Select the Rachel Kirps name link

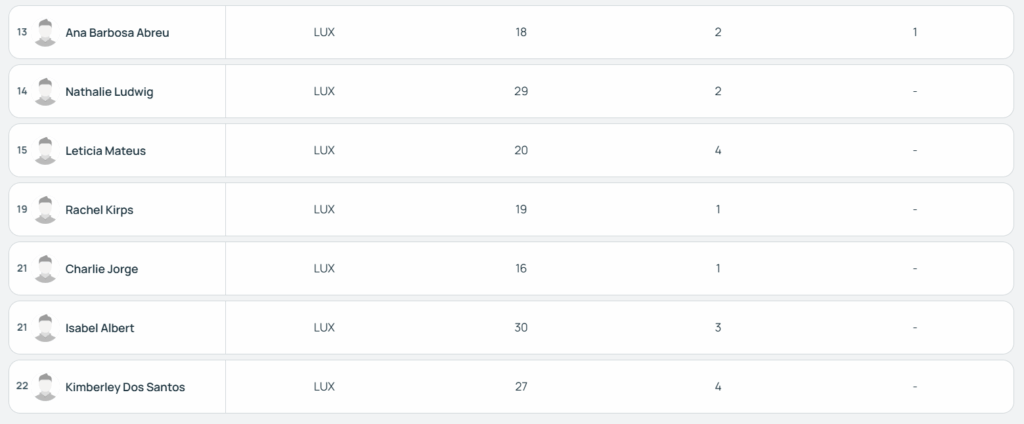coord(99,210)
